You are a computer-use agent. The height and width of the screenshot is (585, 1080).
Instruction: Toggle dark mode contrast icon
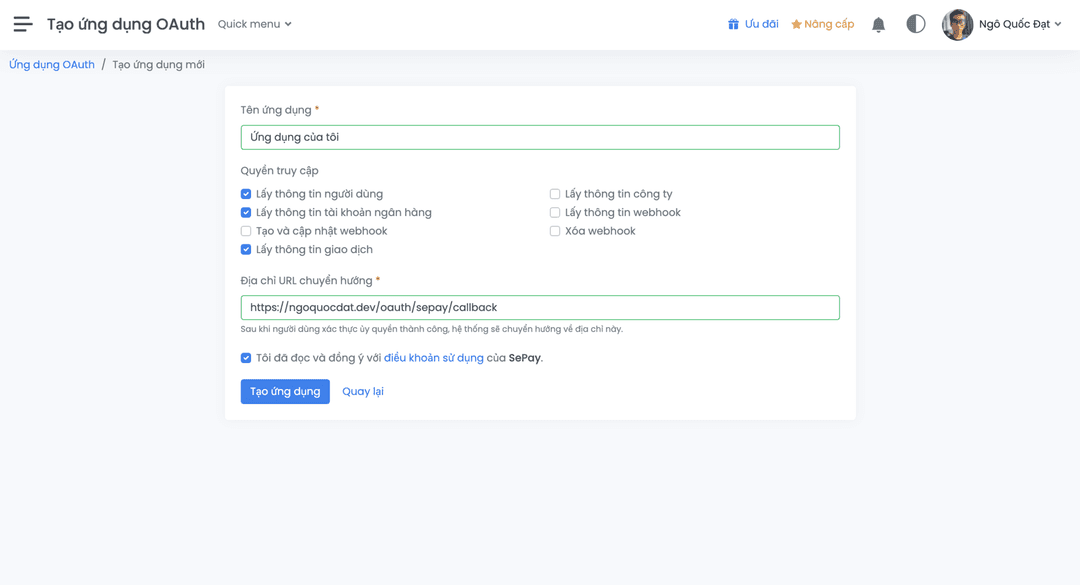point(915,24)
